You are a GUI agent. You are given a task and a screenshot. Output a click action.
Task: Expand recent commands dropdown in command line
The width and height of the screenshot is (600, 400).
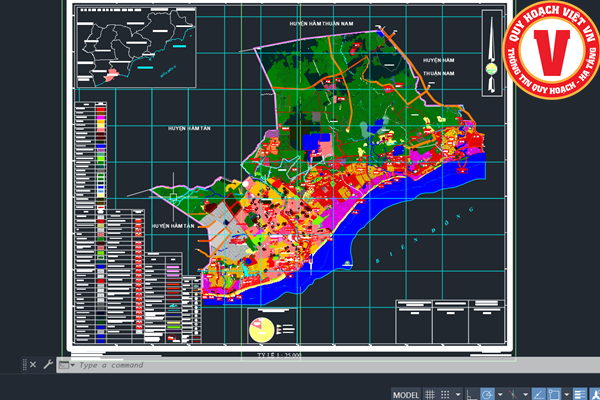coord(66,365)
